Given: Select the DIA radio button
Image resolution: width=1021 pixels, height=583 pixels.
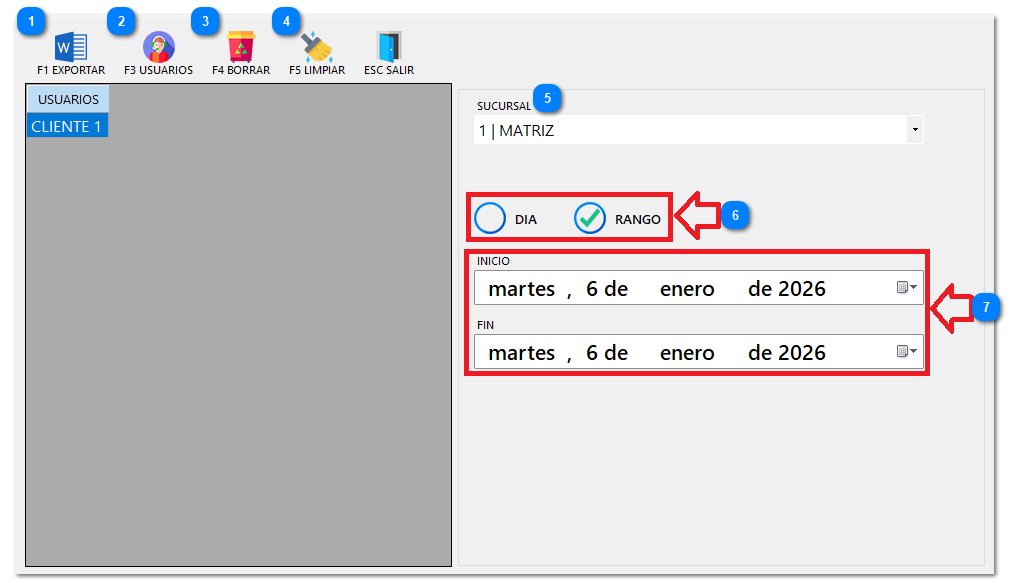Looking at the screenshot, I should point(491,216).
